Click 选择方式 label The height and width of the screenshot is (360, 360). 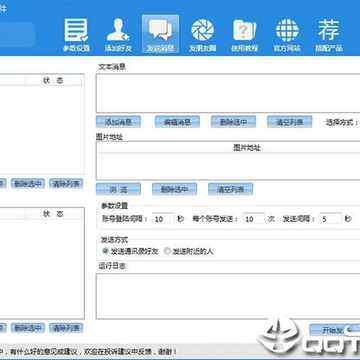pos(342,122)
